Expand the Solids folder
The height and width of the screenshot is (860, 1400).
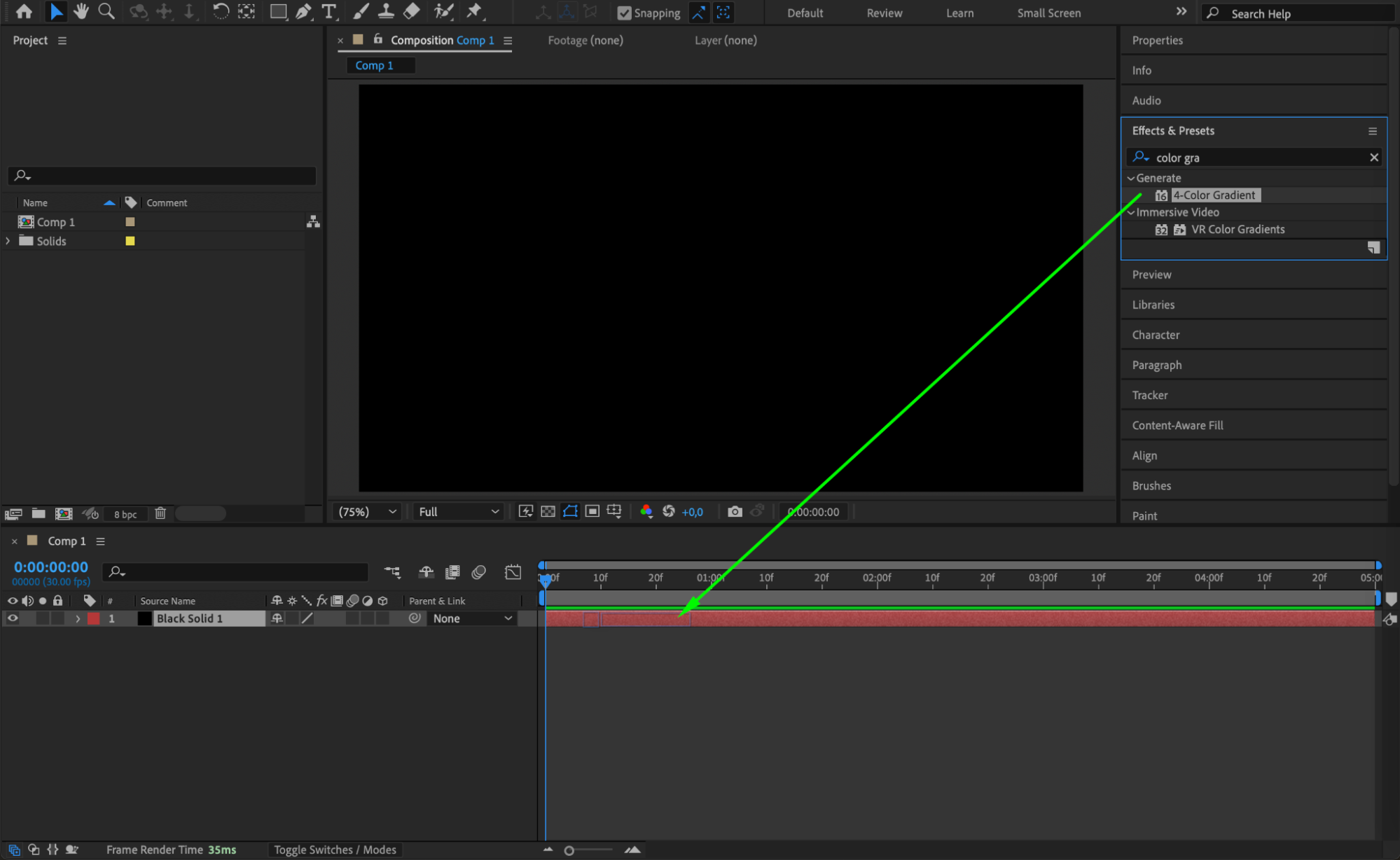point(8,241)
